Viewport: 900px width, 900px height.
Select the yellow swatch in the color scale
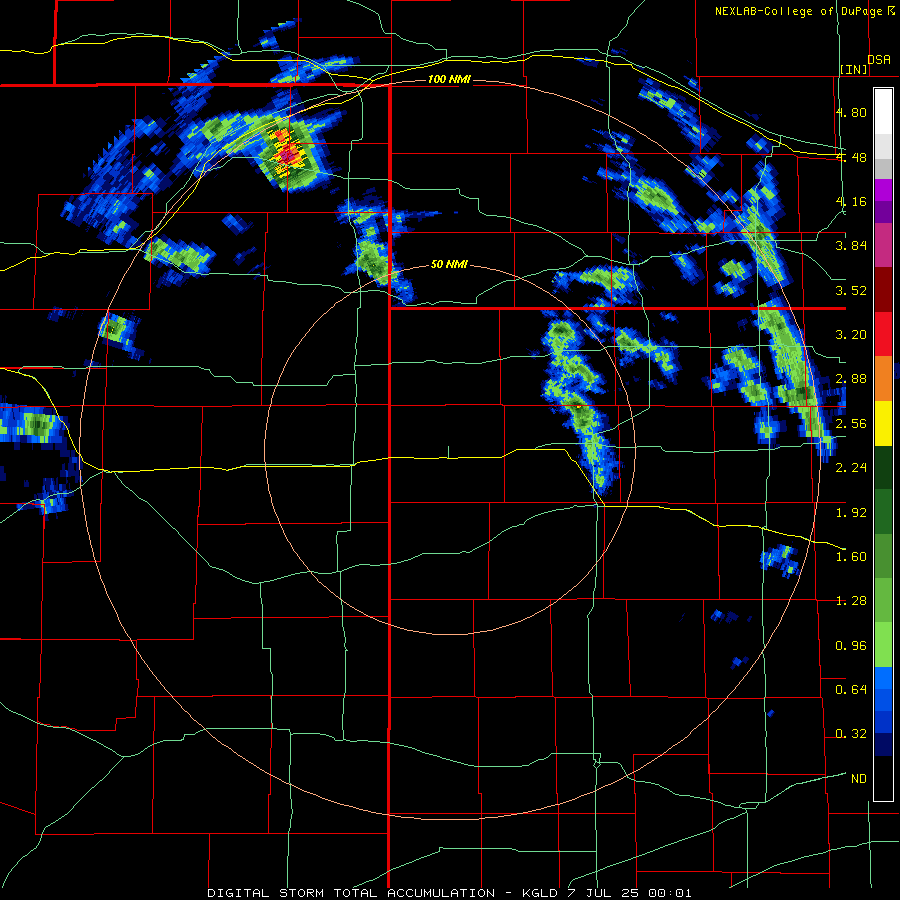883,424
